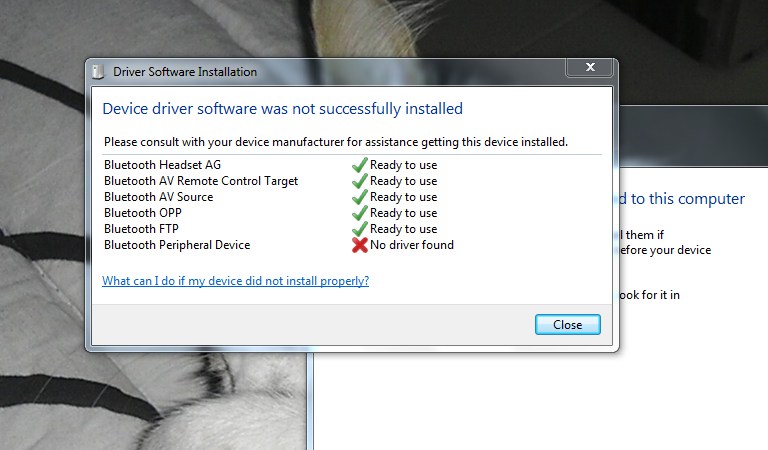The width and height of the screenshot is (768, 450).
Task: Select the 'Bluetooth AV Source' entry
Action: (159, 197)
